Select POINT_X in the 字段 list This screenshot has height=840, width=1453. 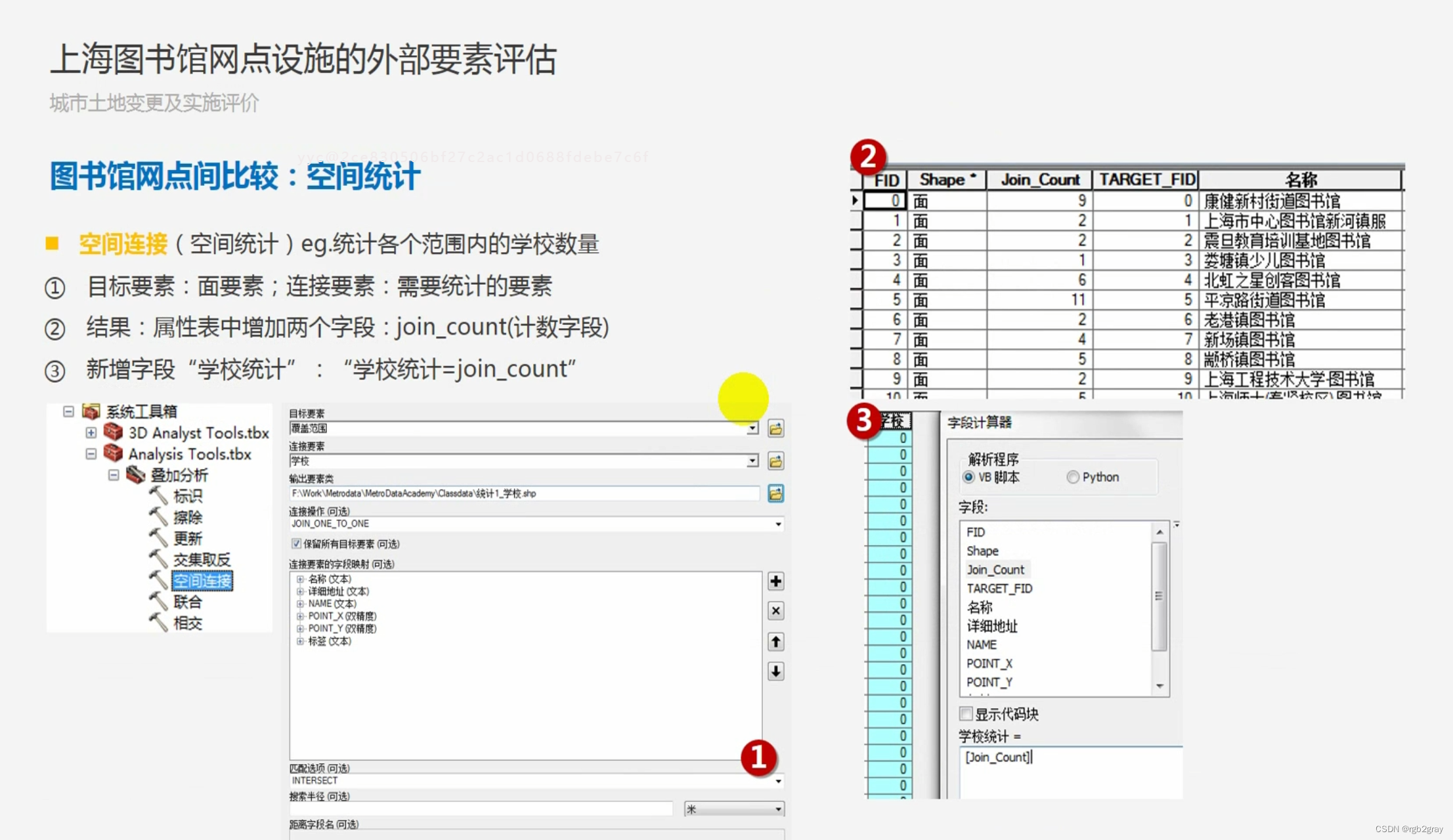989,663
